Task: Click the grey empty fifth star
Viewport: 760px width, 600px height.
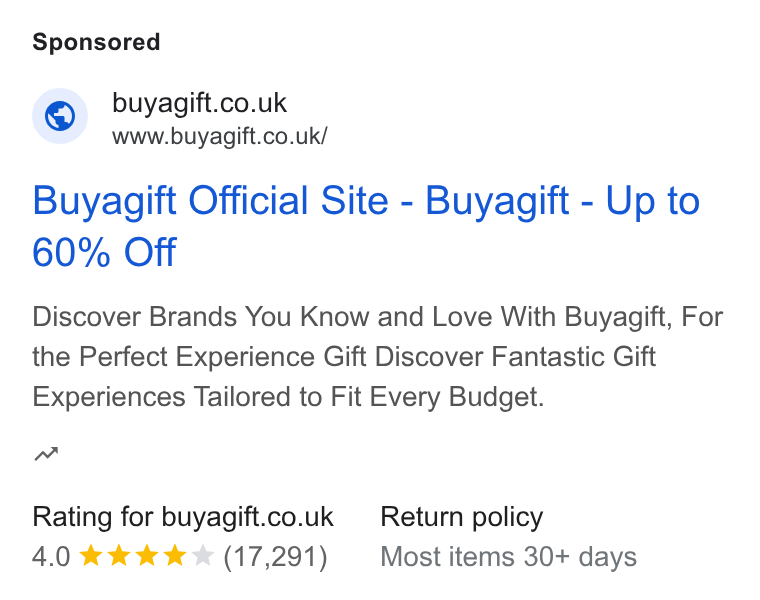Action: [203, 556]
